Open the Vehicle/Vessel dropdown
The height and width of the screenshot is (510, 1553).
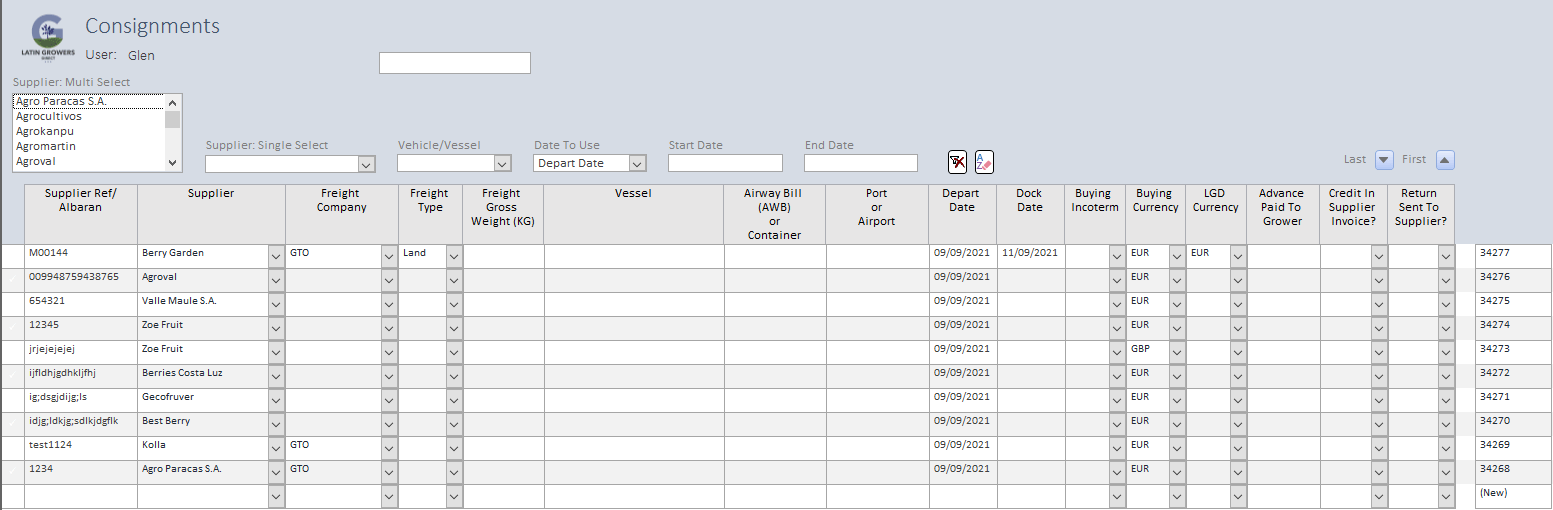click(x=502, y=164)
